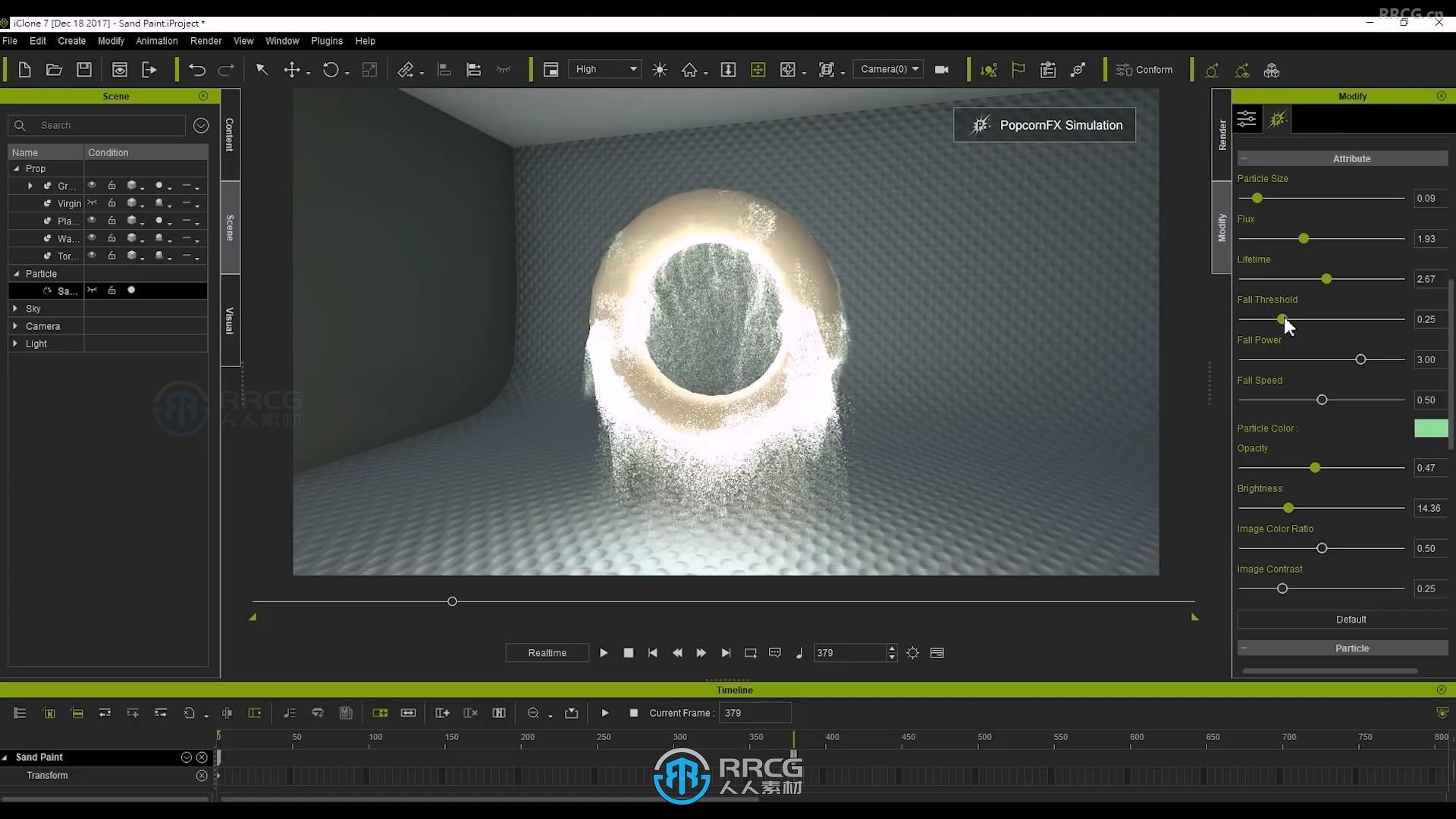Click the Redo arrow icon

(x=226, y=70)
